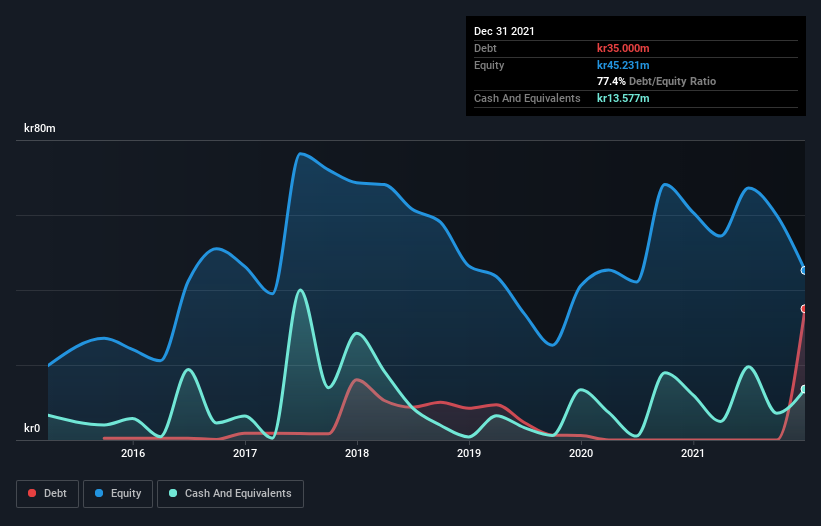The image size is (821, 526).
Task: Click the Cash And Equivalents tooltip label
Action: coord(527,98)
